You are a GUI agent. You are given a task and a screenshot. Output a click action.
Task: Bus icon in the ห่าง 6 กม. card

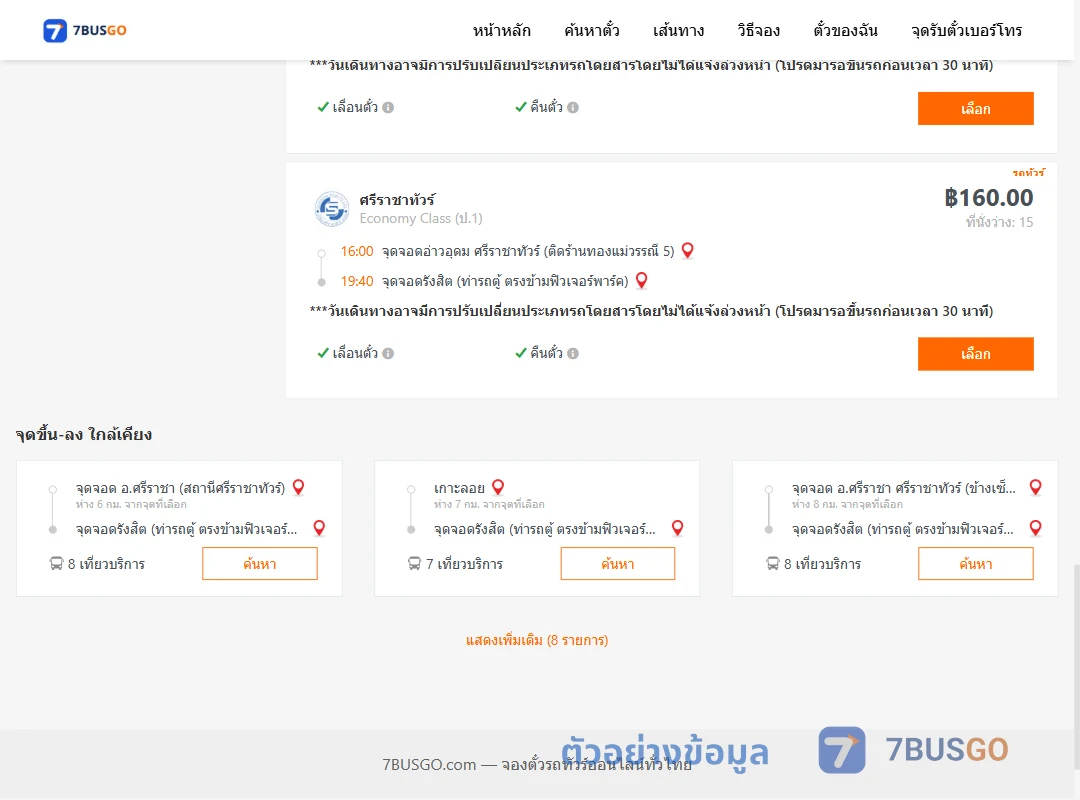point(56,564)
